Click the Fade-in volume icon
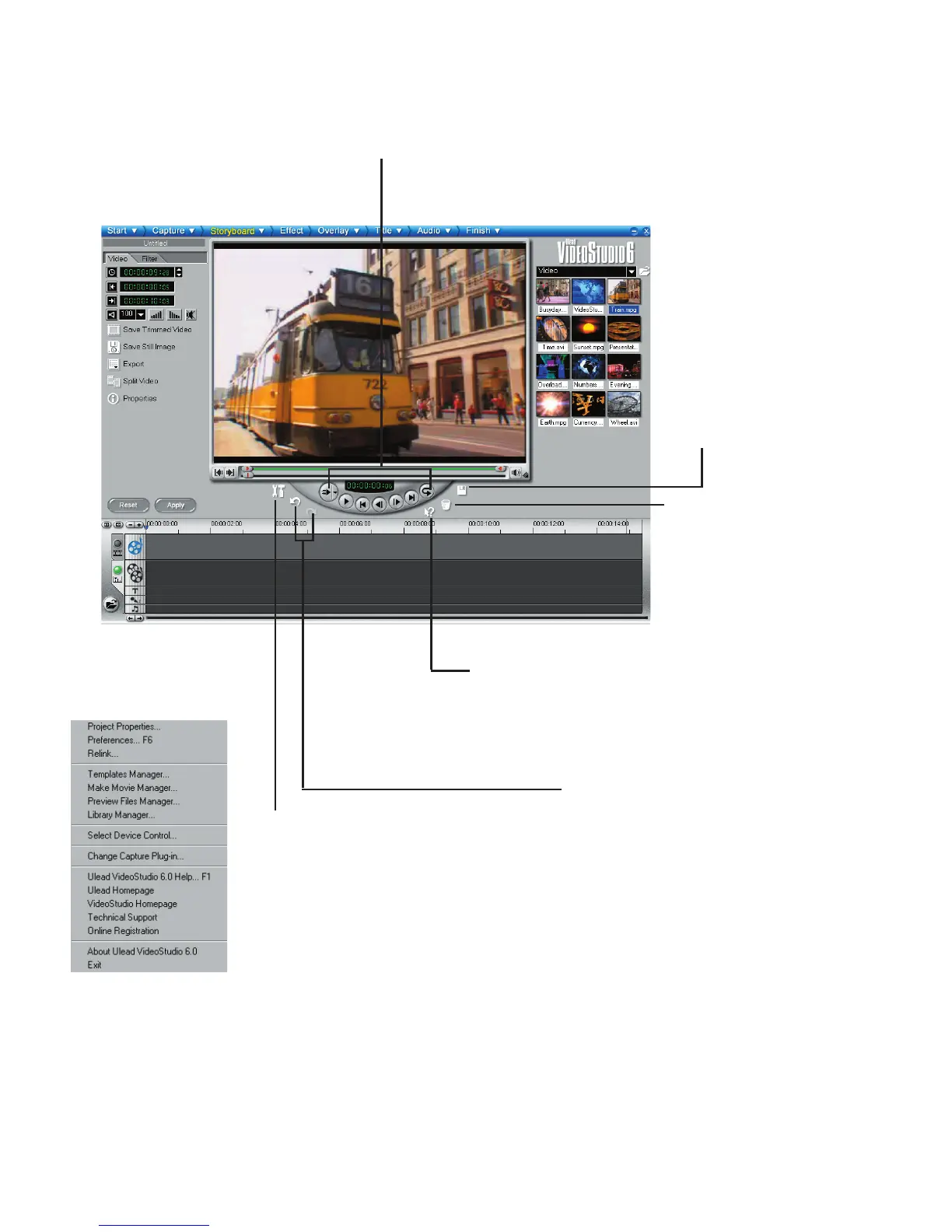This screenshot has width=952, height=1232. (156, 315)
